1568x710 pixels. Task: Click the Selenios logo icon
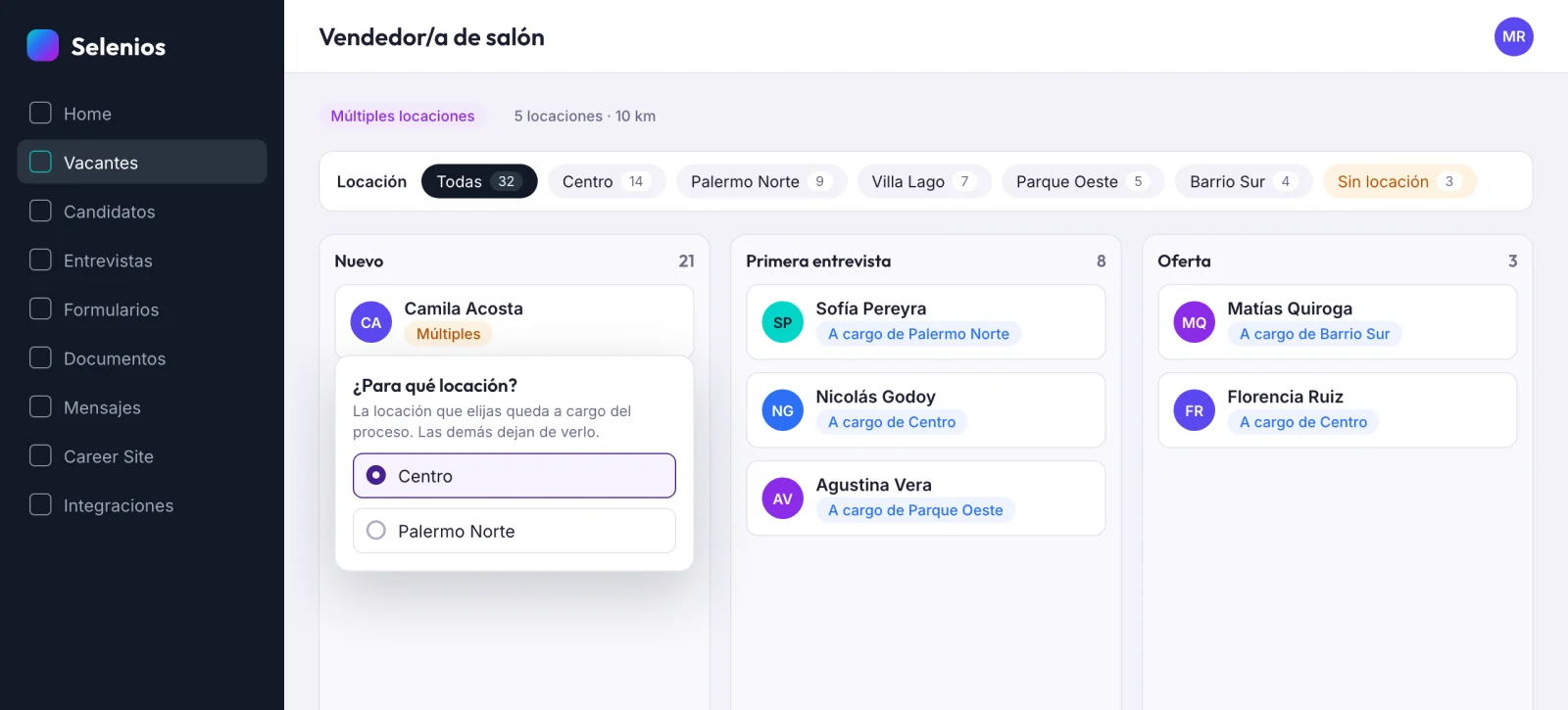tap(43, 45)
